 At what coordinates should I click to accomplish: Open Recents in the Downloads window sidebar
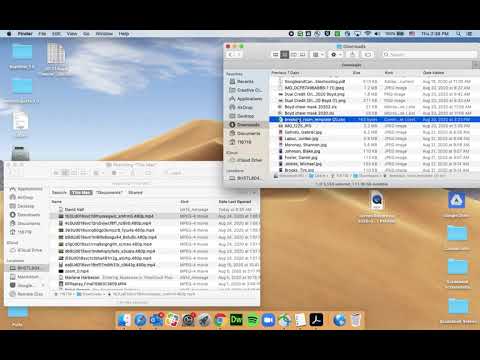245,81
